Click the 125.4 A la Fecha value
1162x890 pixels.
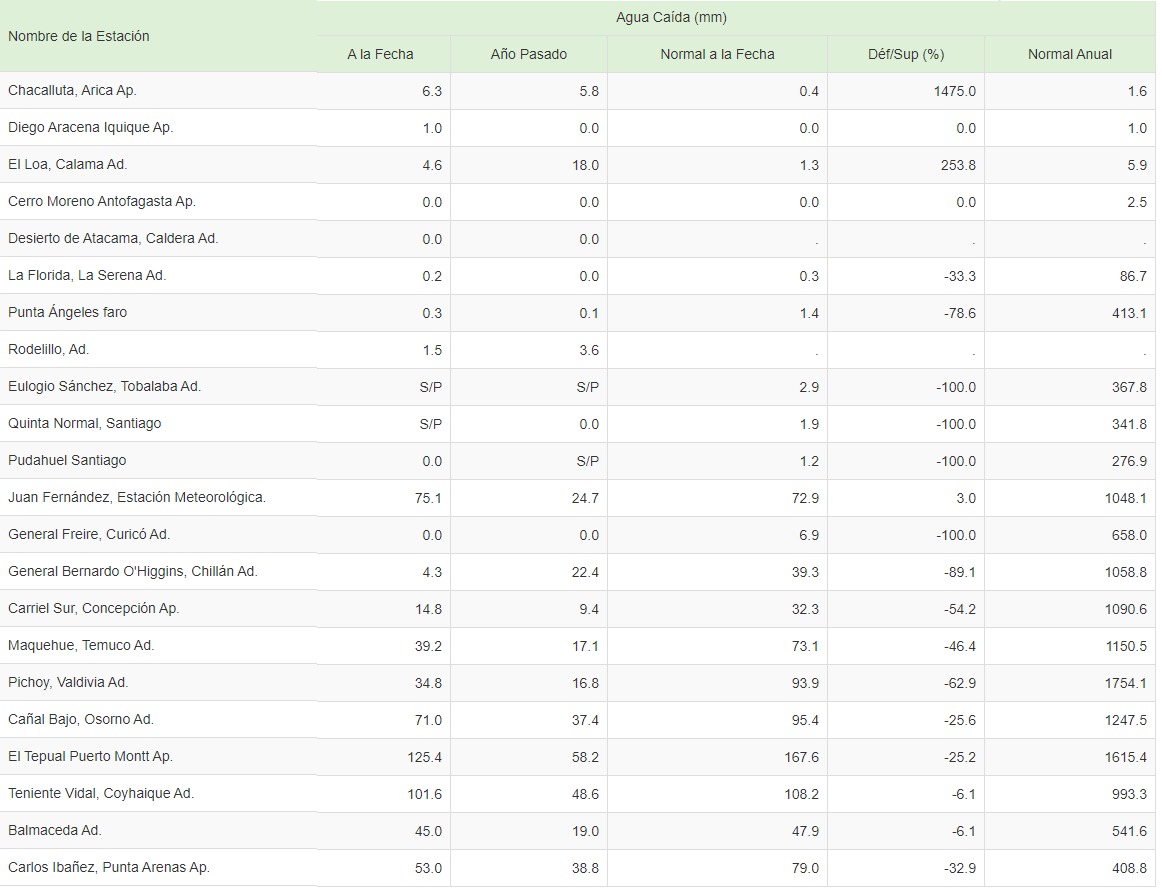pyautogui.click(x=424, y=757)
